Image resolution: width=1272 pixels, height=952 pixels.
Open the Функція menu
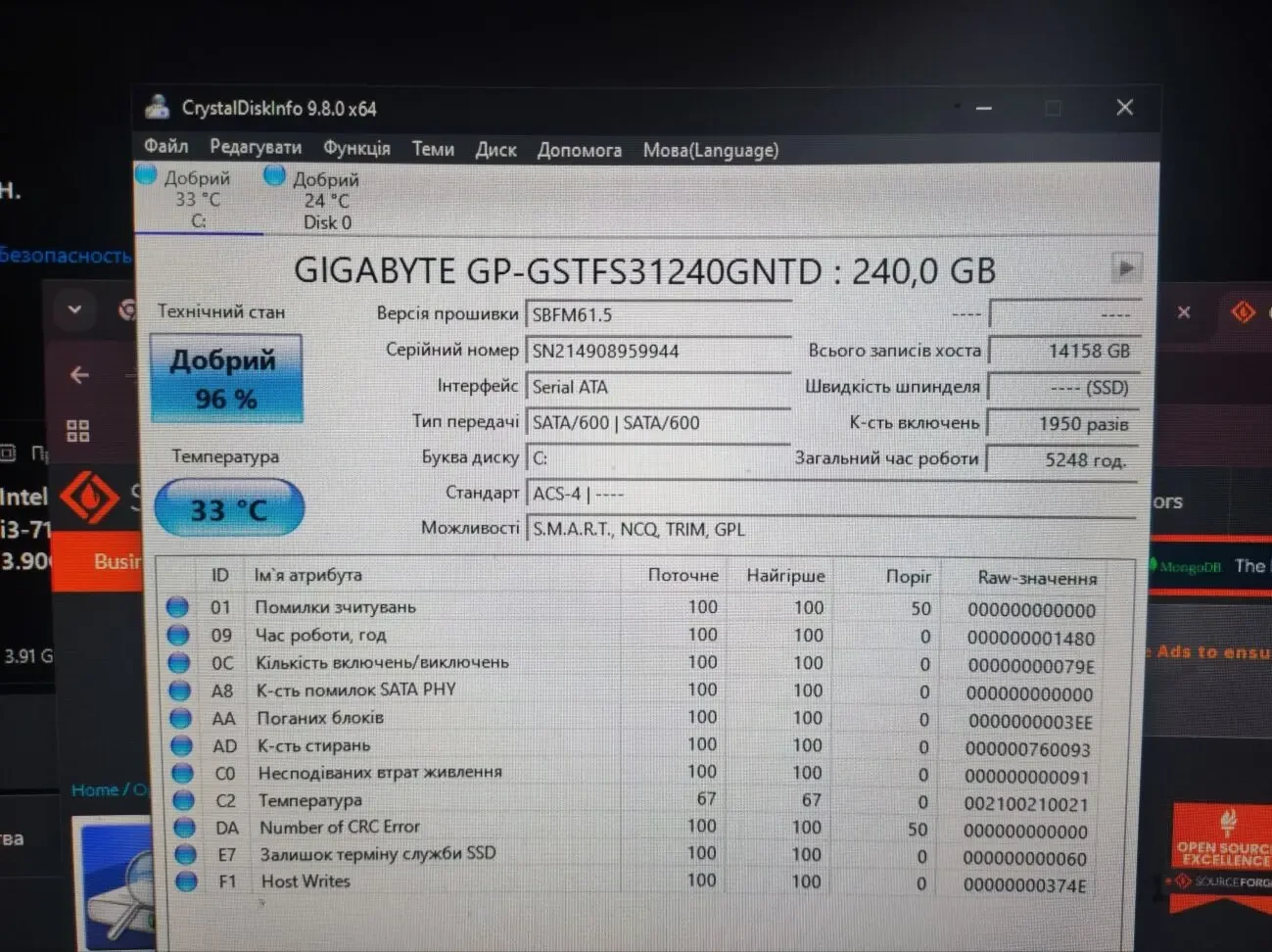click(x=356, y=149)
